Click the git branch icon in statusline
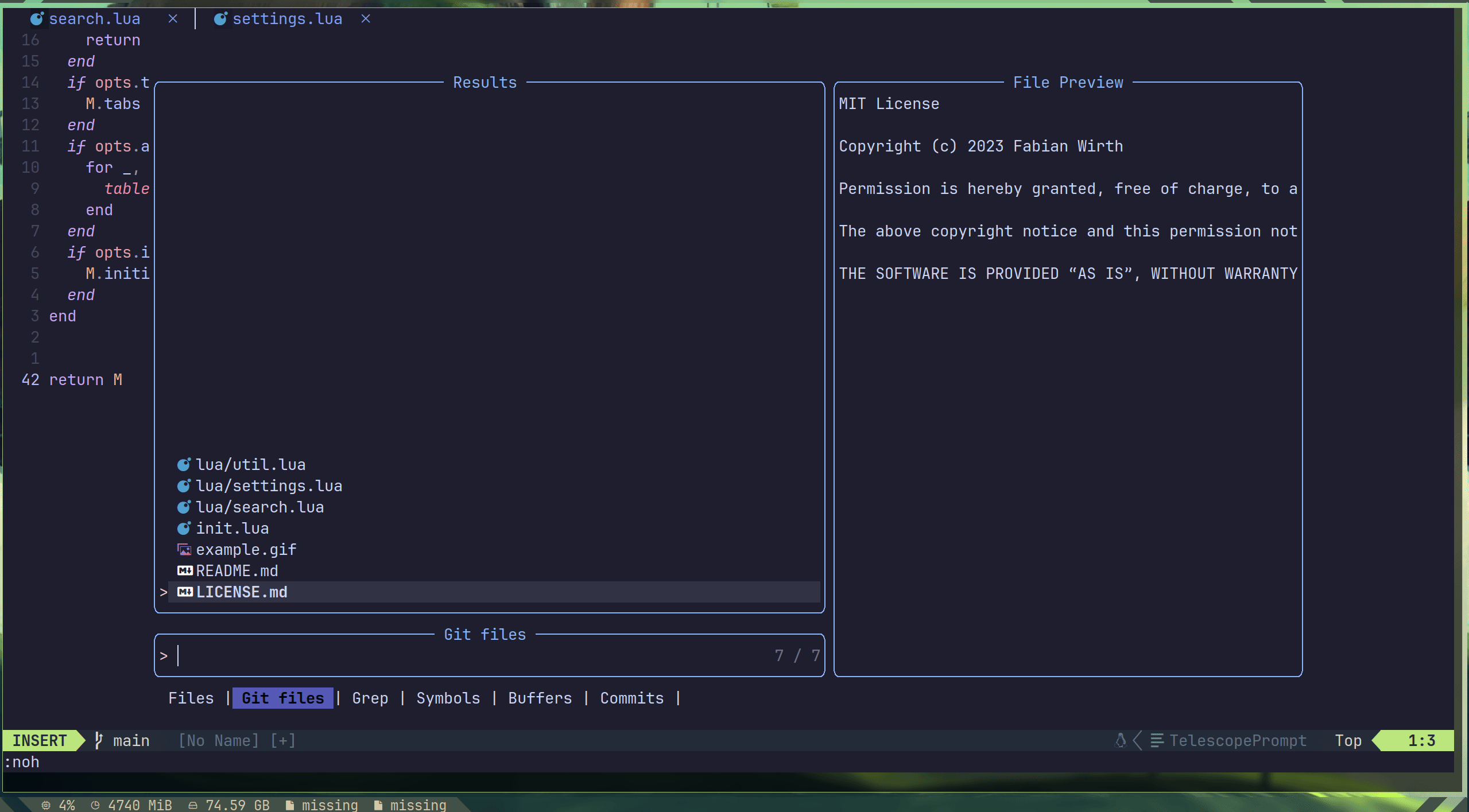The width and height of the screenshot is (1469, 812). (x=99, y=740)
